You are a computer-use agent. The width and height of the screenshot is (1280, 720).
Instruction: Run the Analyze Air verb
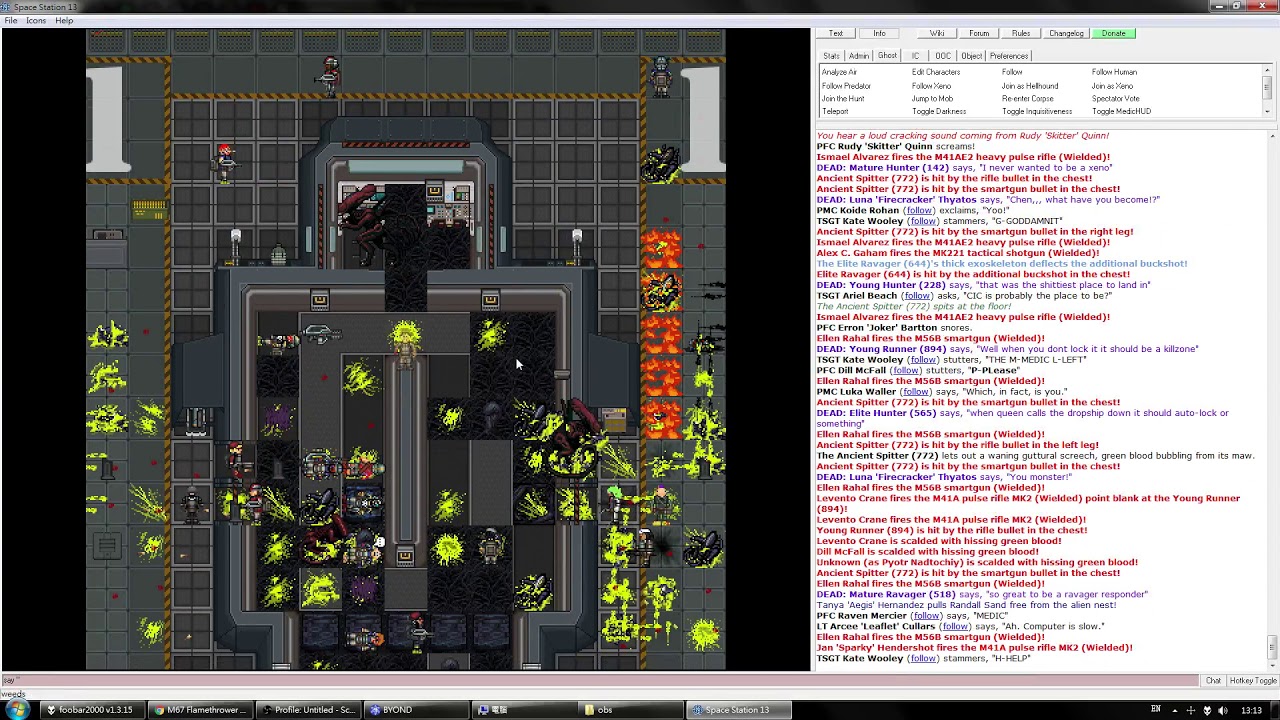pyautogui.click(x=839, y=72)
